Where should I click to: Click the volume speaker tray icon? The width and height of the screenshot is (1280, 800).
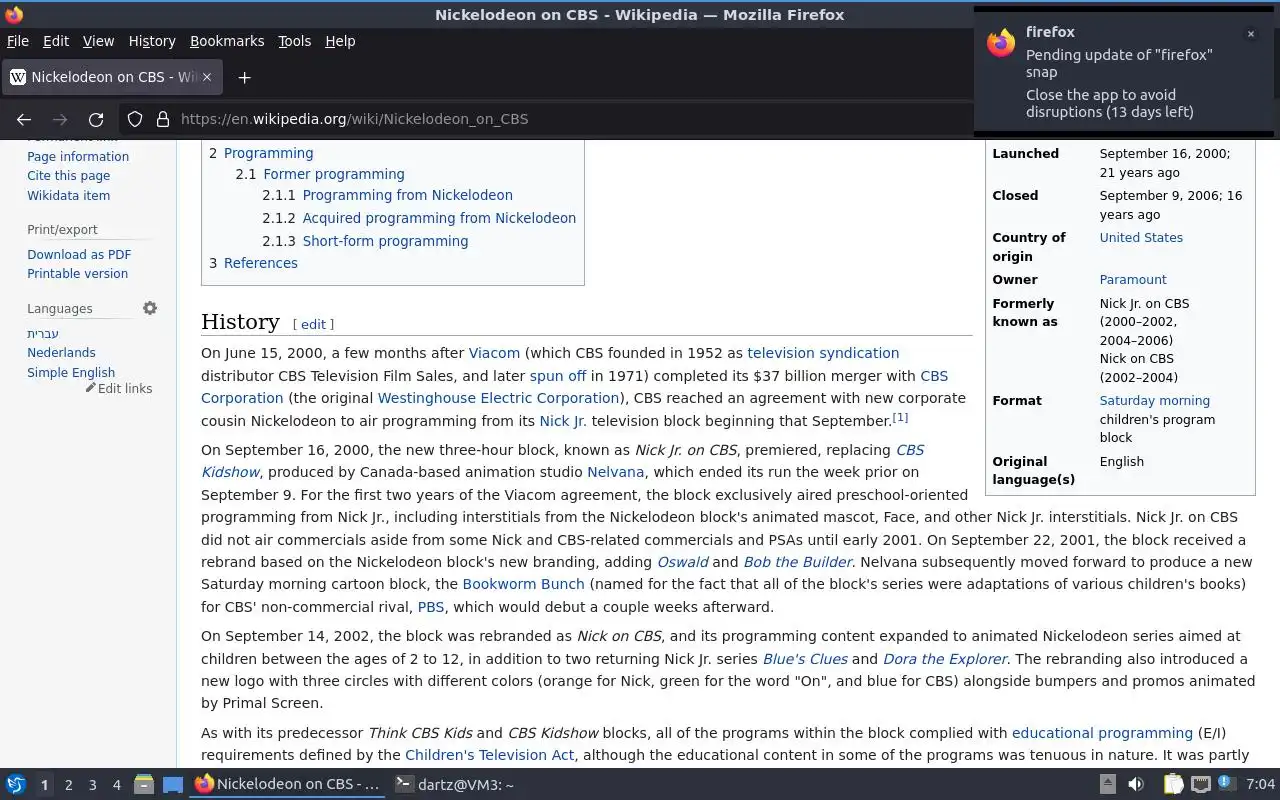tap(1135, 785)
